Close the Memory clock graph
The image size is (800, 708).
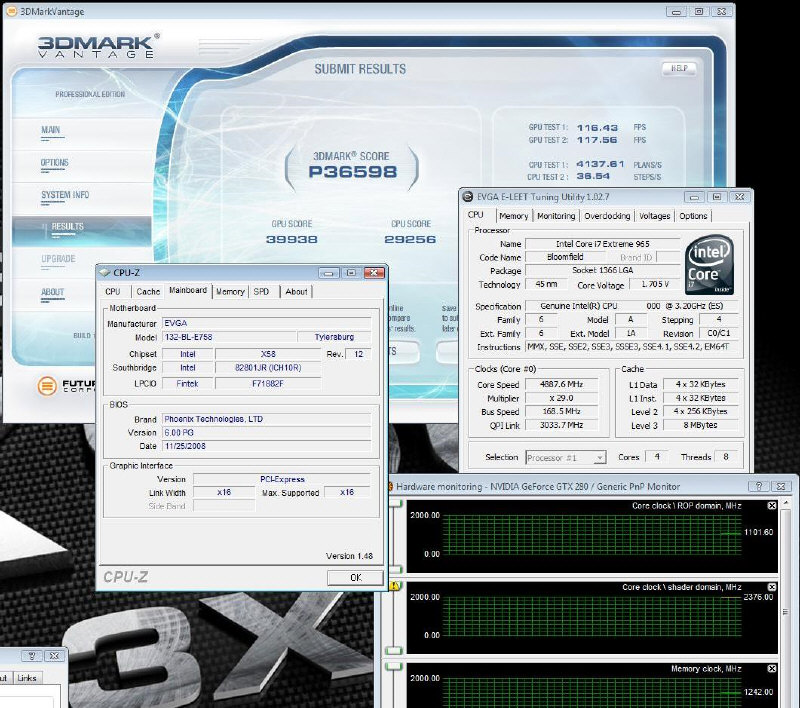click(x=772, y=669)
